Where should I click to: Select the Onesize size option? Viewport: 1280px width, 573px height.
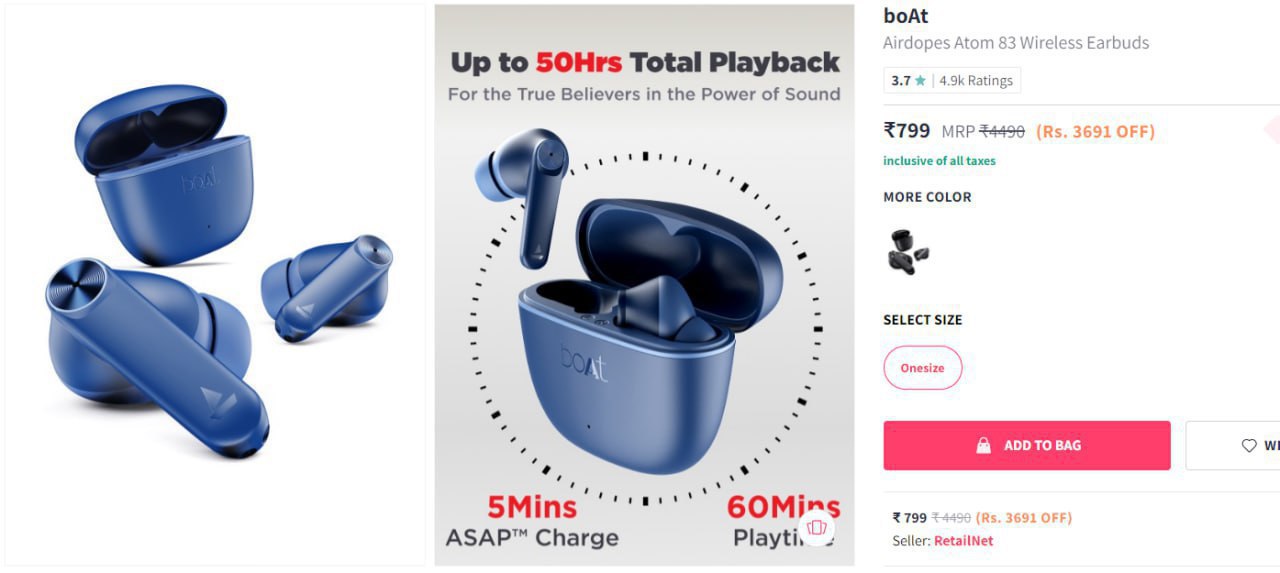922,368
